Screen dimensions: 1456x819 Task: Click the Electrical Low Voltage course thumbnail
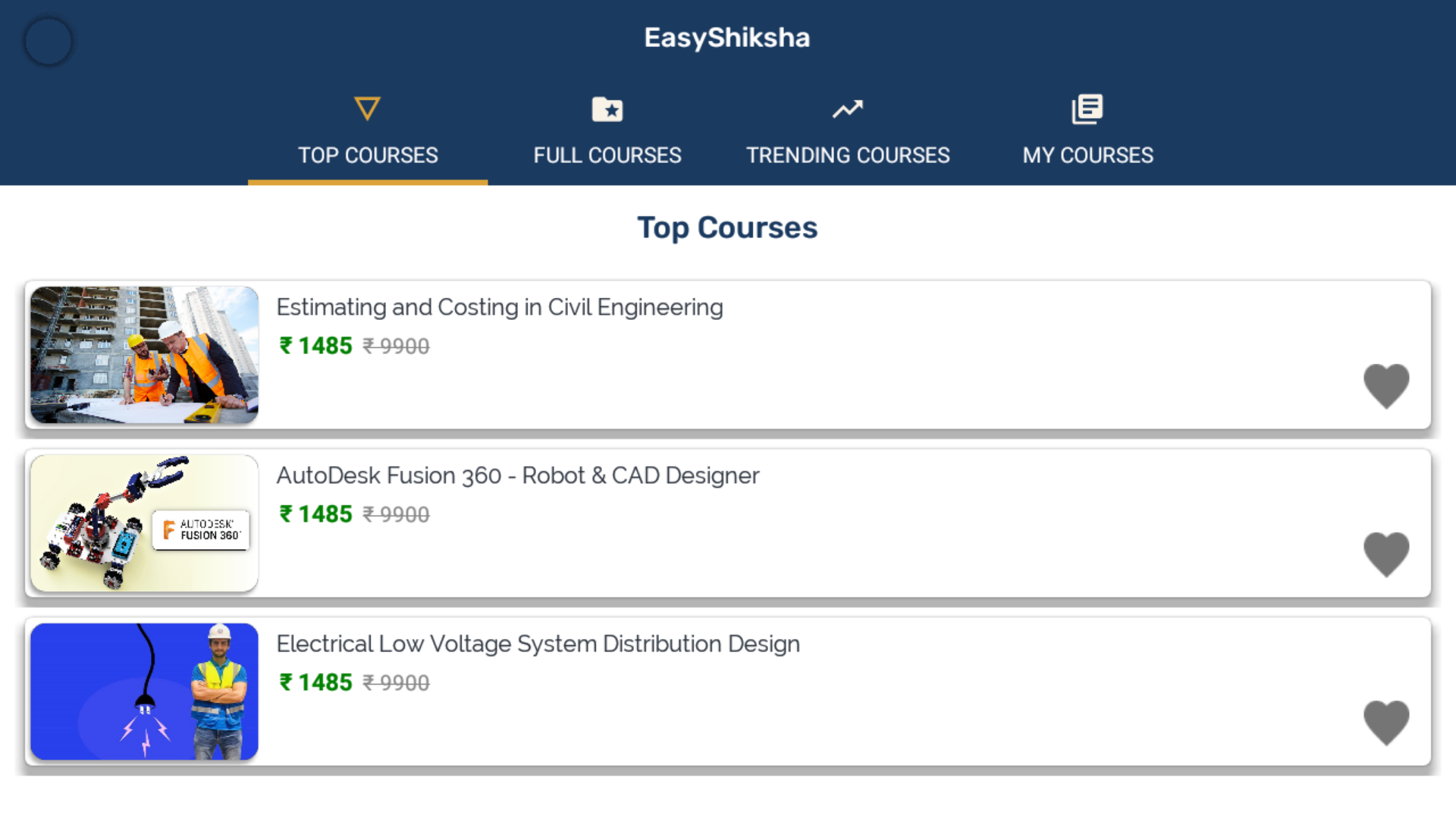click(x=143, y=692)
